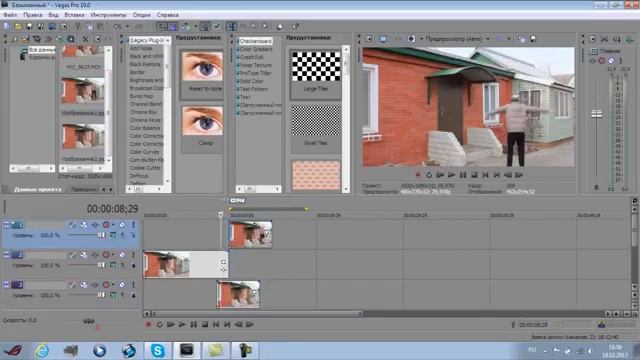Pause playback in the preview window
This screenshot has height=360, width=640.
coord(463,175)
